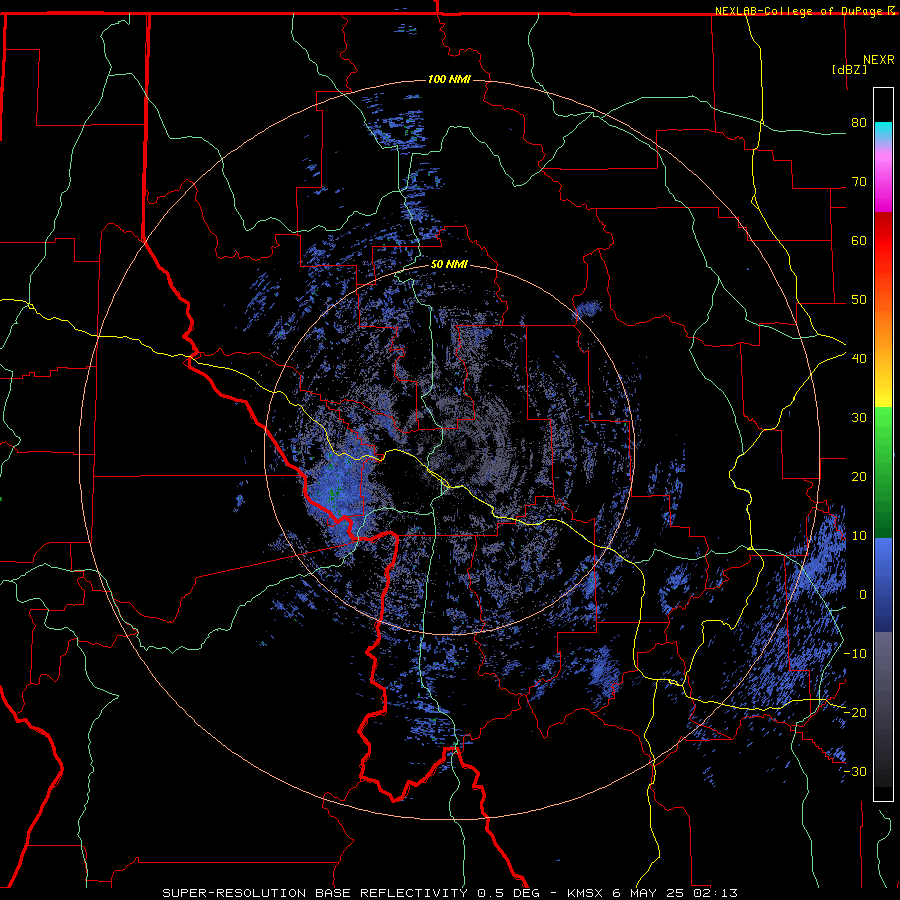Click the 40 value on the dBZ scale
The height and width of the screenshot is (900, 900).
point(859,359)
